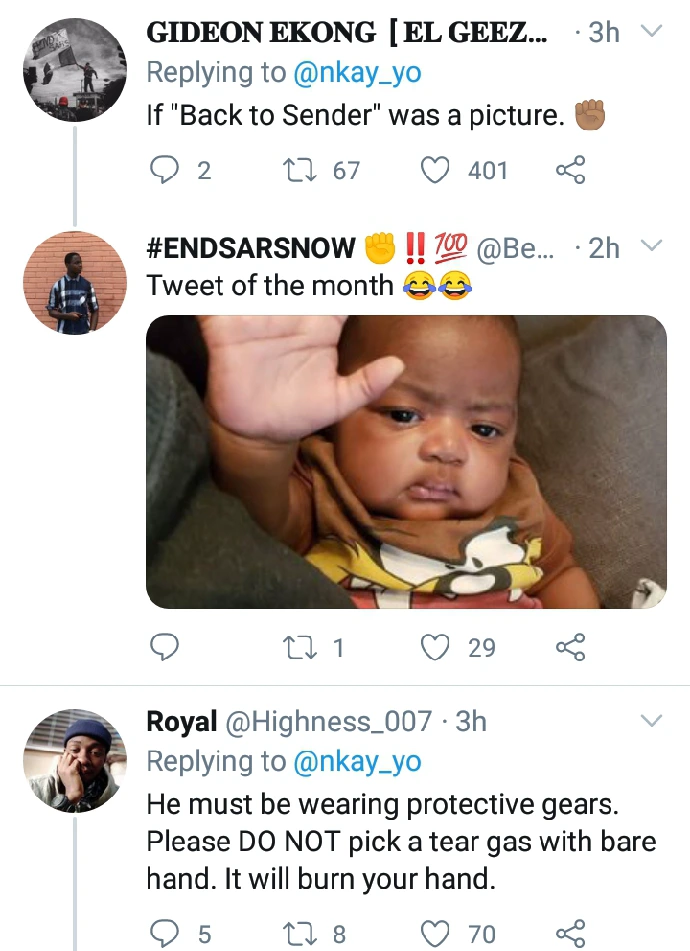Like Royal's tweet with 70 likes

(x=435, y=934)
